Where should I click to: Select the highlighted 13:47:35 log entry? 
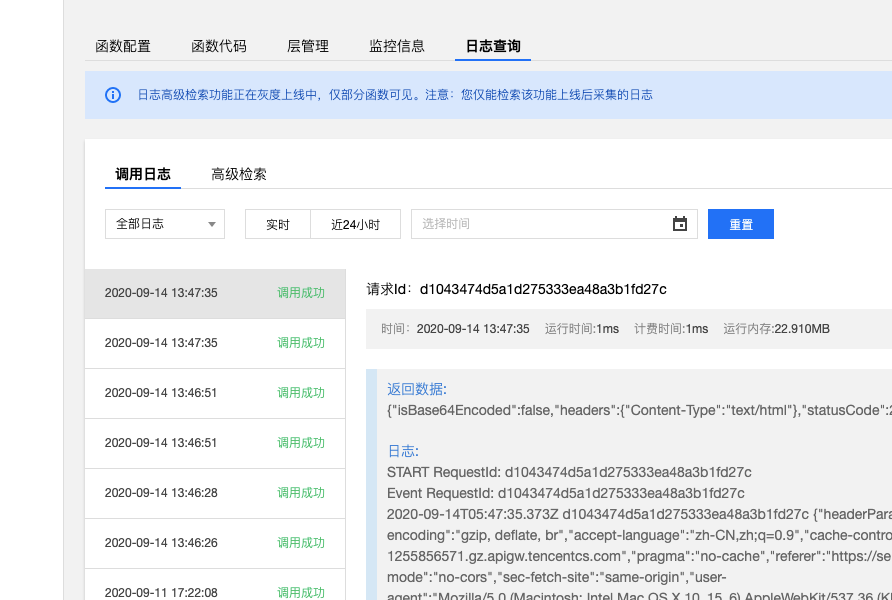[x=215, y=293]
